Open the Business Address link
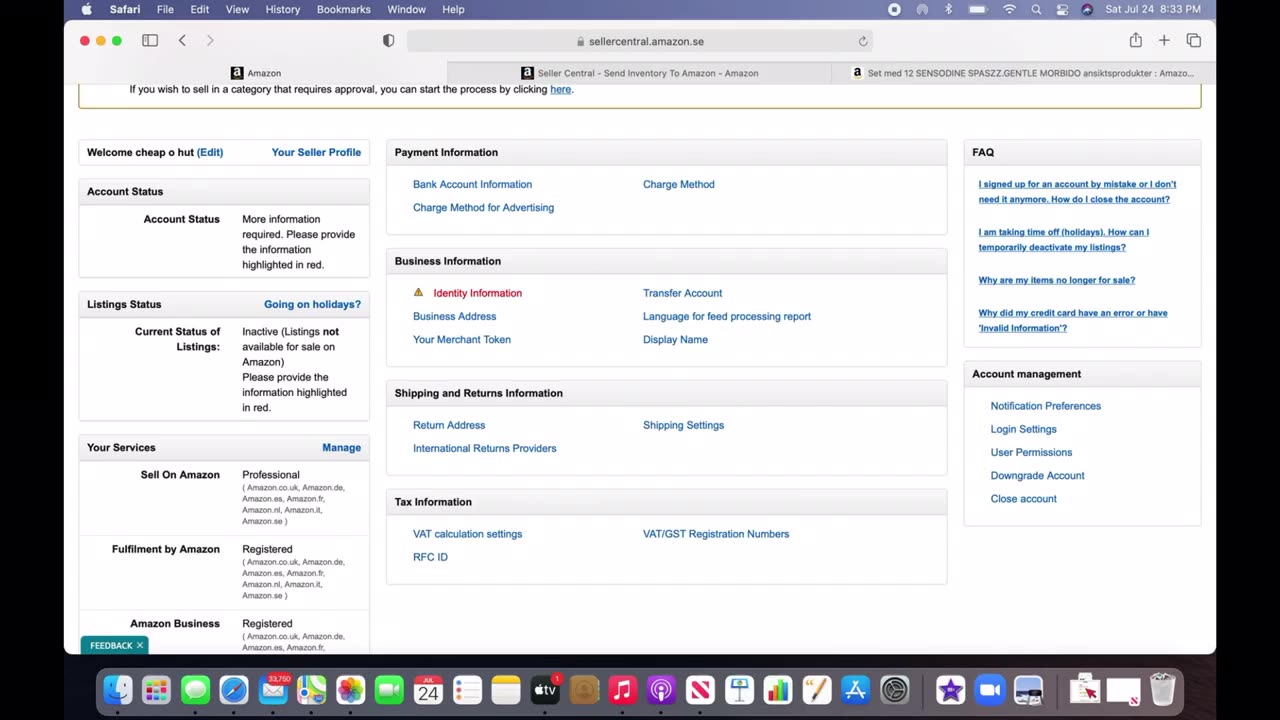 coord(454,316)
